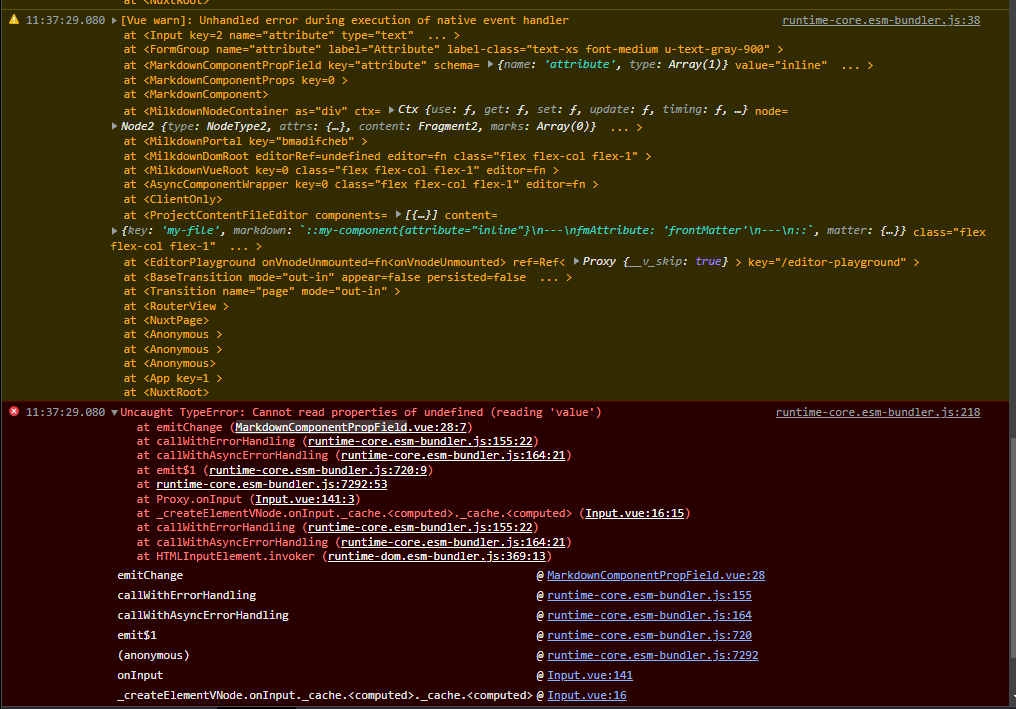Select the 'at <ClientOnly>' line

[x=173, y=199]
